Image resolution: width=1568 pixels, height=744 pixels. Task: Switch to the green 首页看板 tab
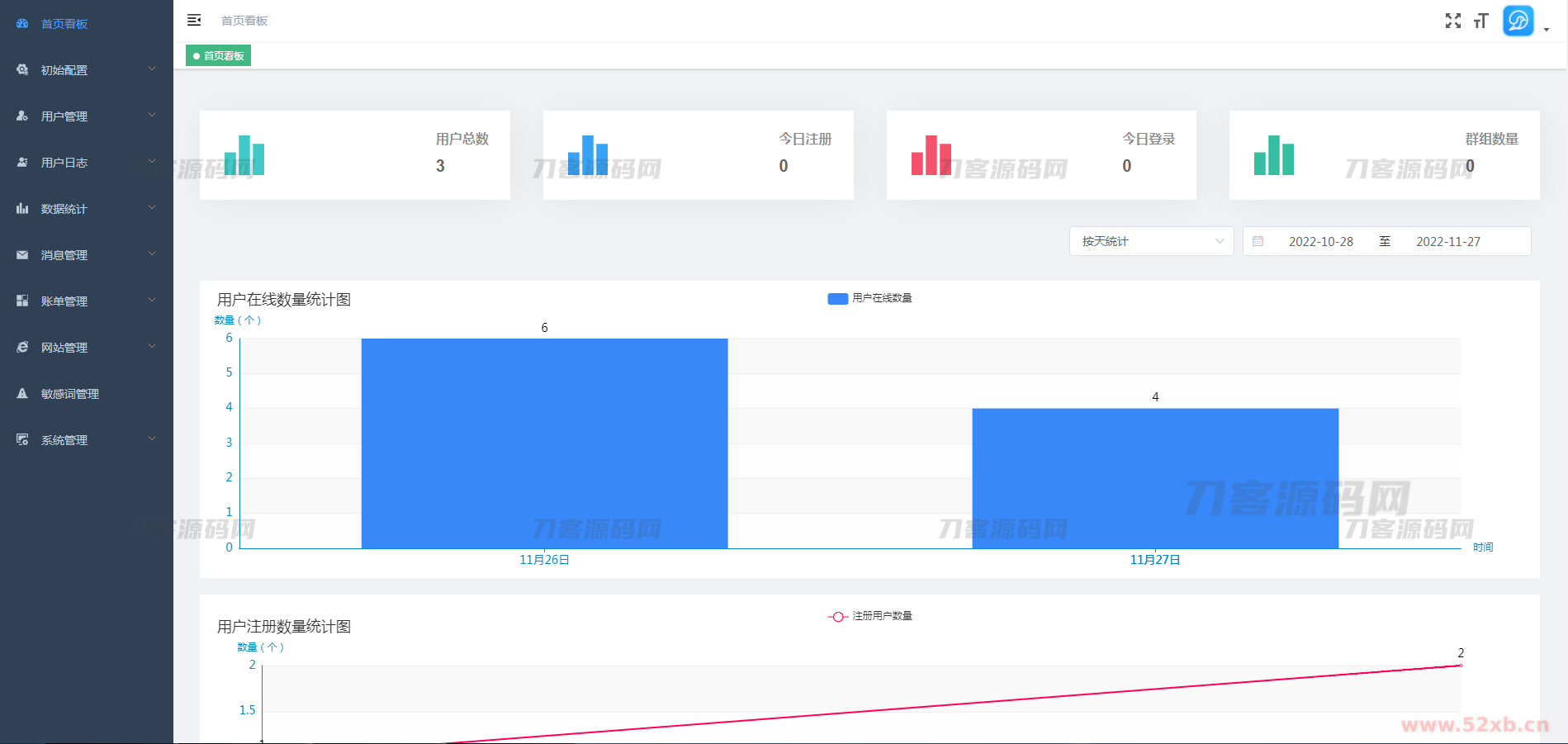219,56
